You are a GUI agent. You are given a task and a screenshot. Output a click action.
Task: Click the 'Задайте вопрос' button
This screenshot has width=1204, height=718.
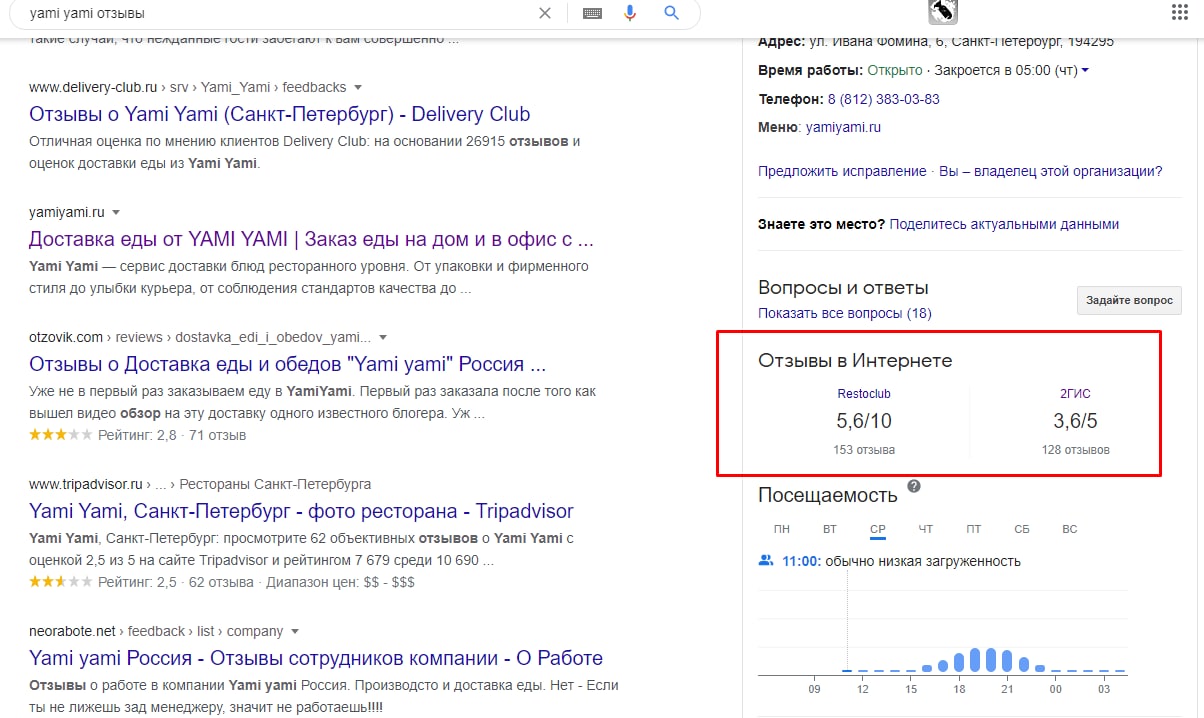pos(1129,300)
